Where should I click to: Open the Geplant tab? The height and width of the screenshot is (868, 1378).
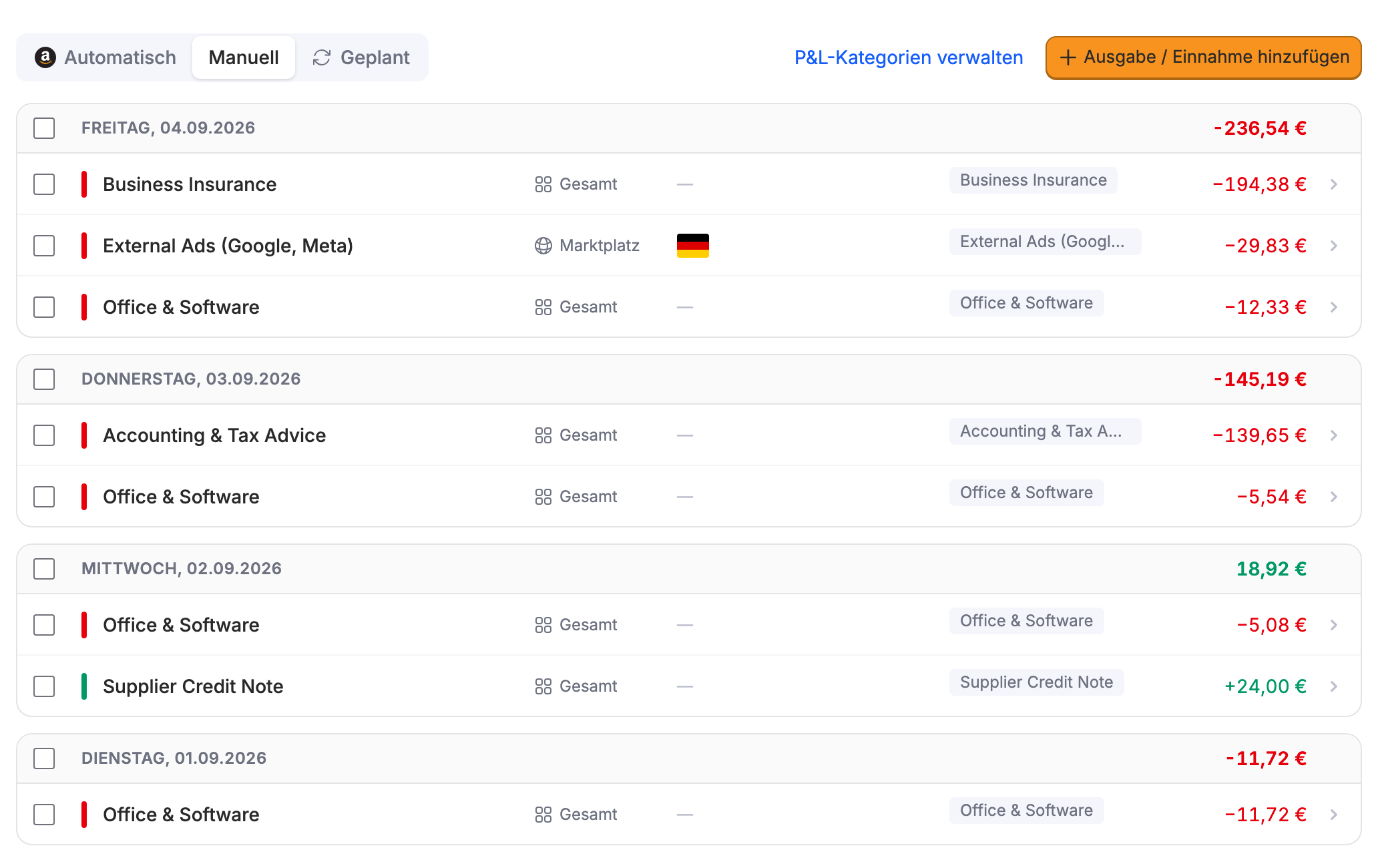[361, 57]
